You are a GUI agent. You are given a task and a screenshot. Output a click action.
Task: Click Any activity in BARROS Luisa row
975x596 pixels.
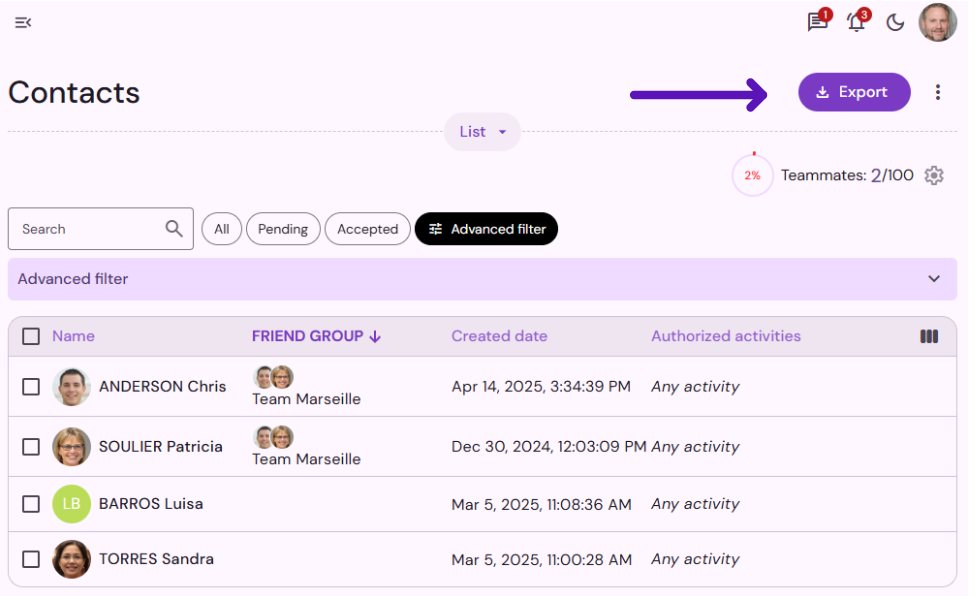pyautogui.click(x=695, y=504)
